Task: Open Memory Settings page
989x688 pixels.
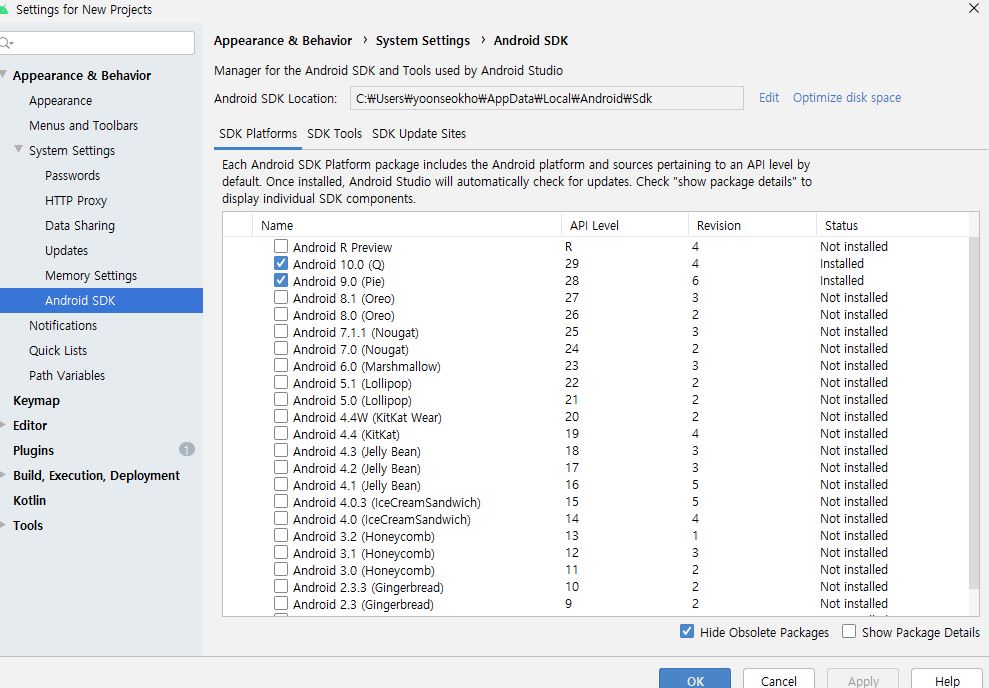Action: 91,276
